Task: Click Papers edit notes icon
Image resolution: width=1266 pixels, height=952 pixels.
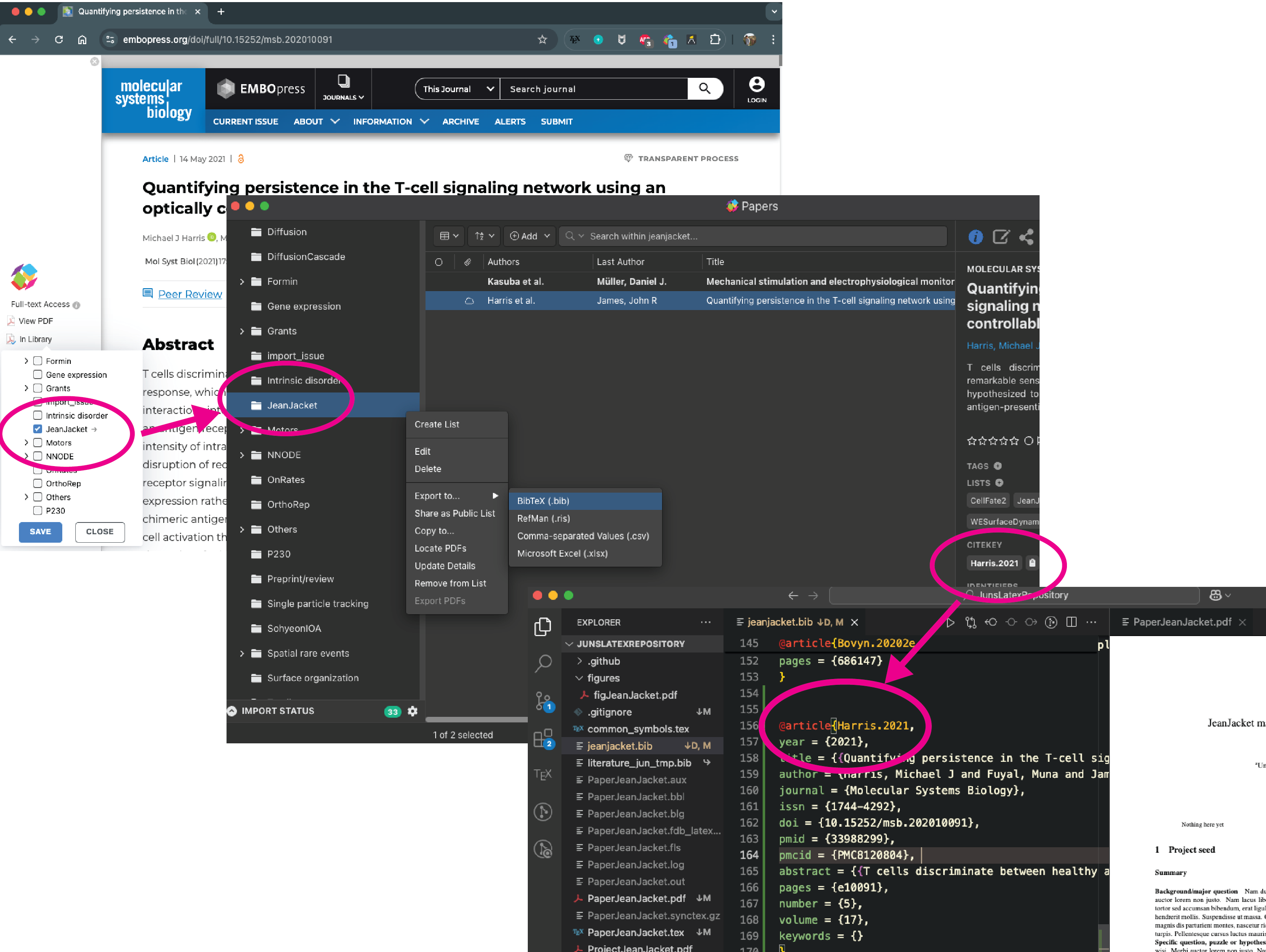Action: coord(1000,236)
